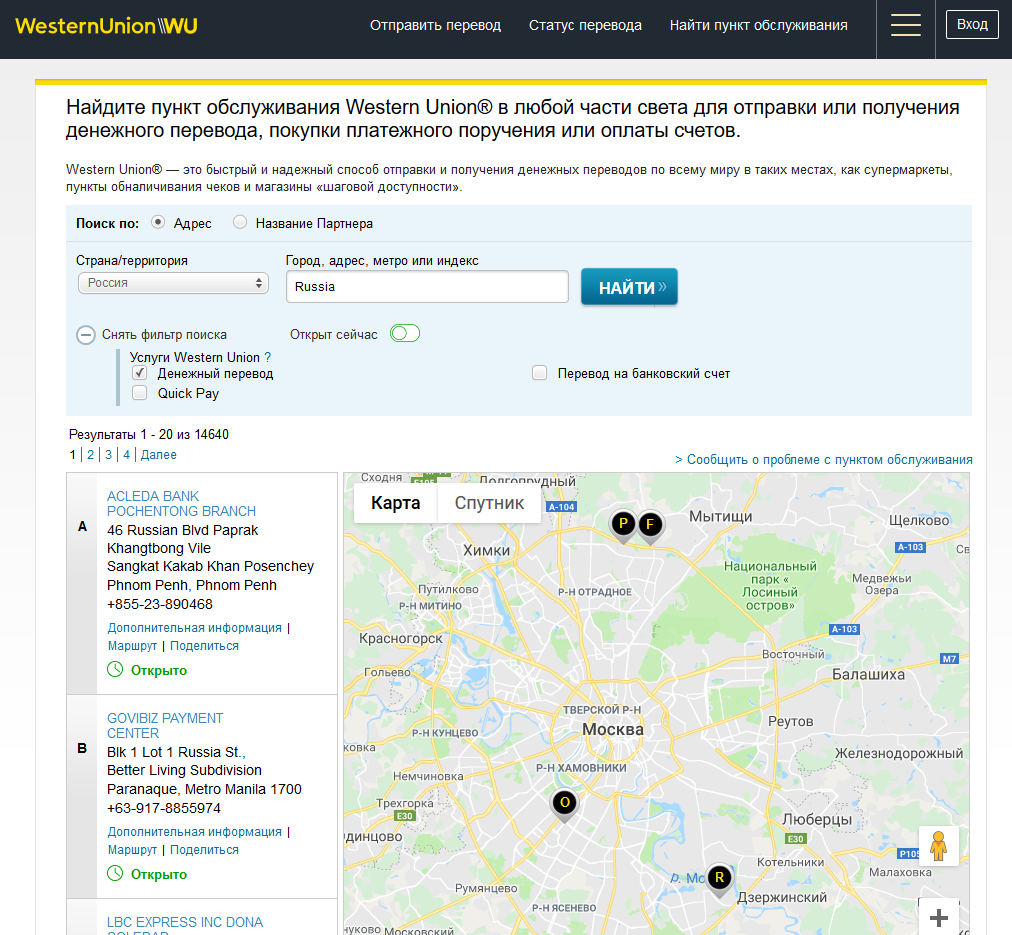The width and height of the screenshot is (1012, 935).
Task: Click the Красногорск label on the map
Action: (x=401, y=639)
